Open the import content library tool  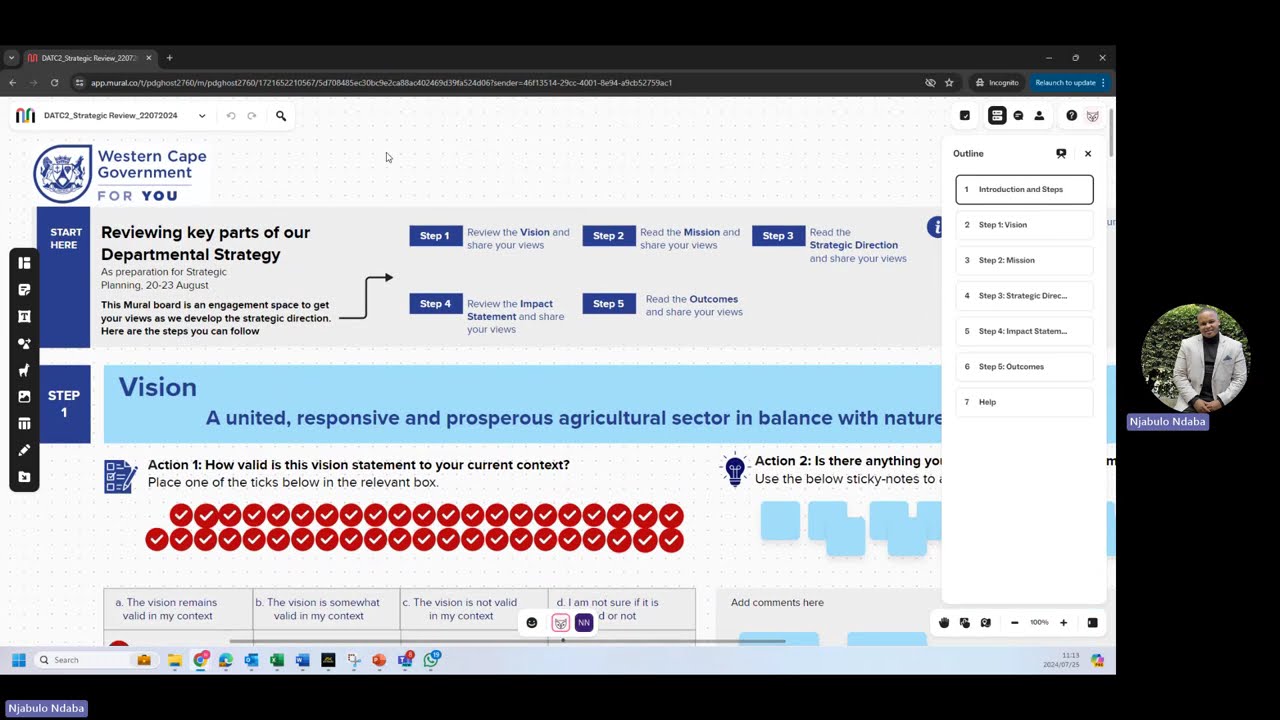(24, 477)
